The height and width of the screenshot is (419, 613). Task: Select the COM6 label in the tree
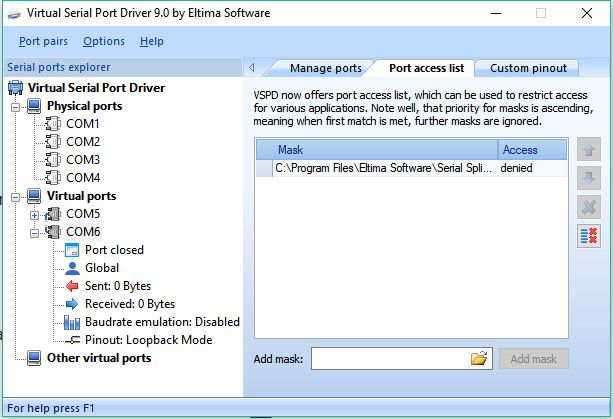coord(83,232)
